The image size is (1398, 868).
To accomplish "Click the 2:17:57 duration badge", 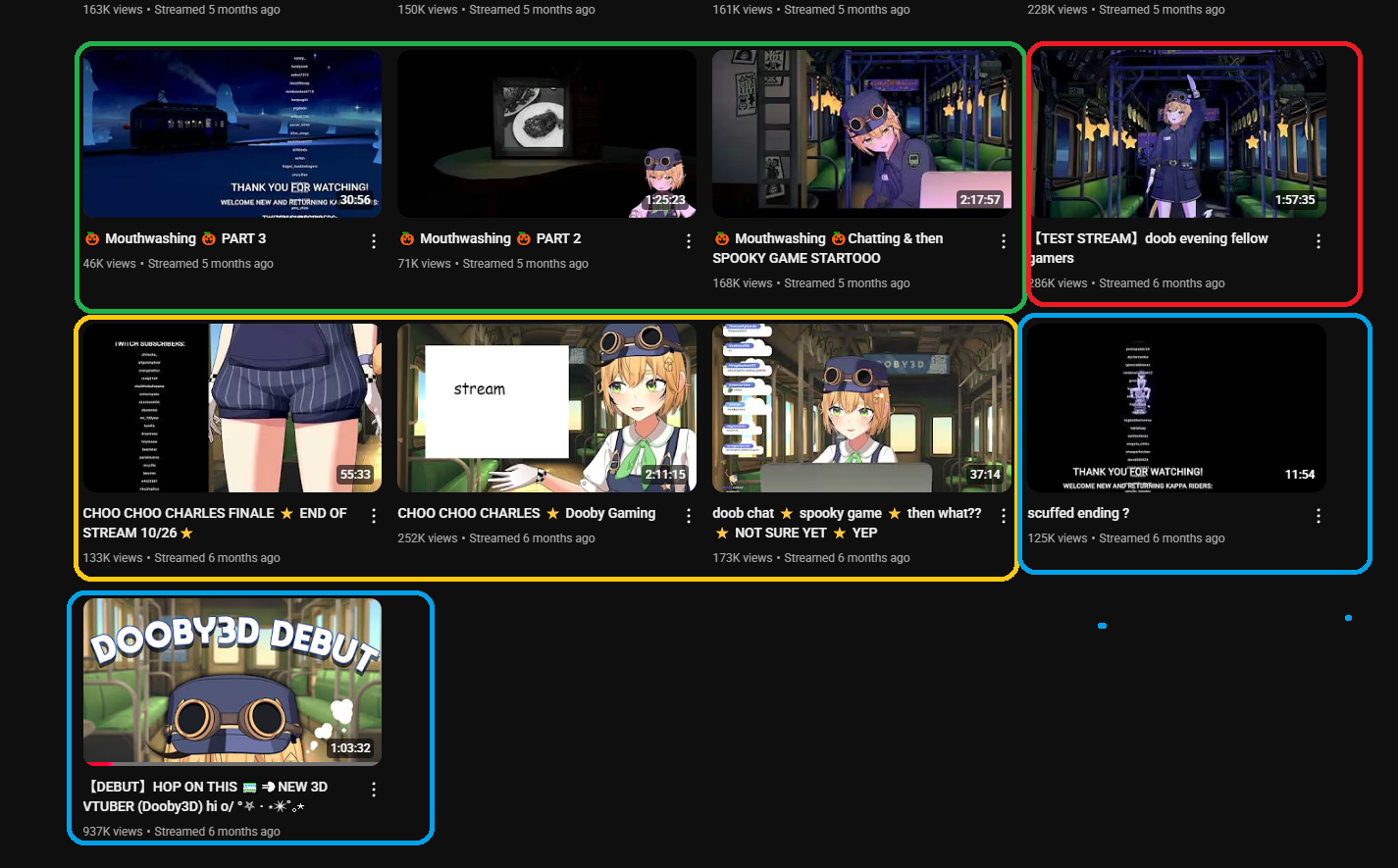I will [980, 200].
